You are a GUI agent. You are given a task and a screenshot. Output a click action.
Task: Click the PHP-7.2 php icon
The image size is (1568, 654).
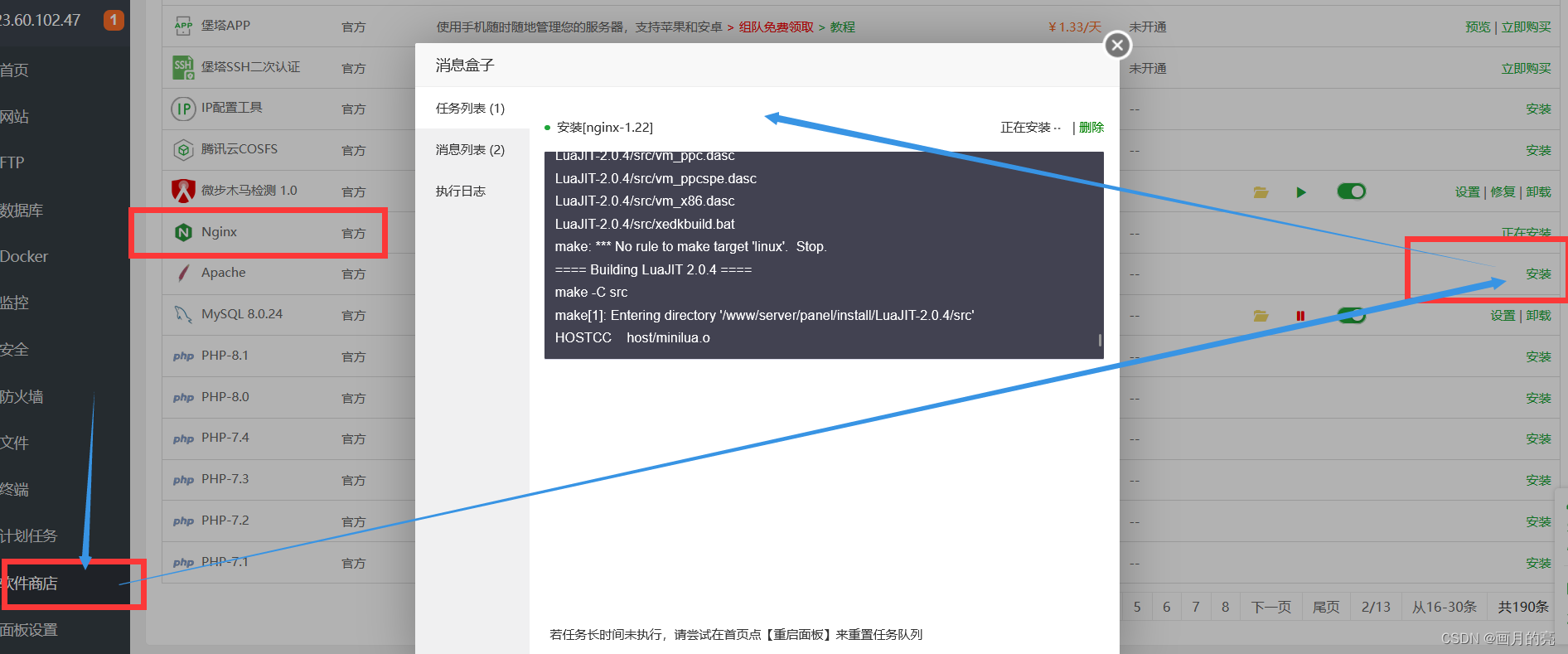click(183, 521)
